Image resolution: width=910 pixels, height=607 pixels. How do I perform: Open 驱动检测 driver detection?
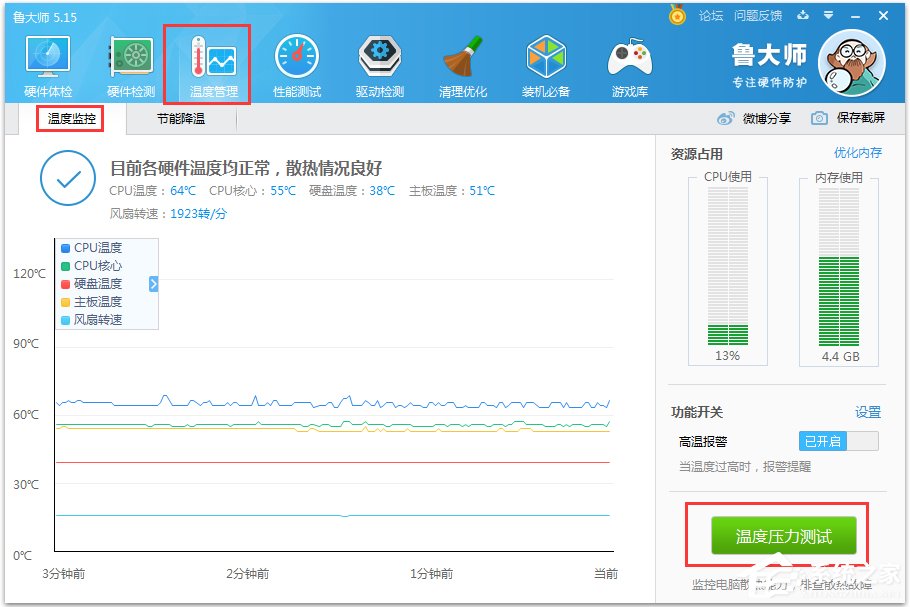(380, 62)
